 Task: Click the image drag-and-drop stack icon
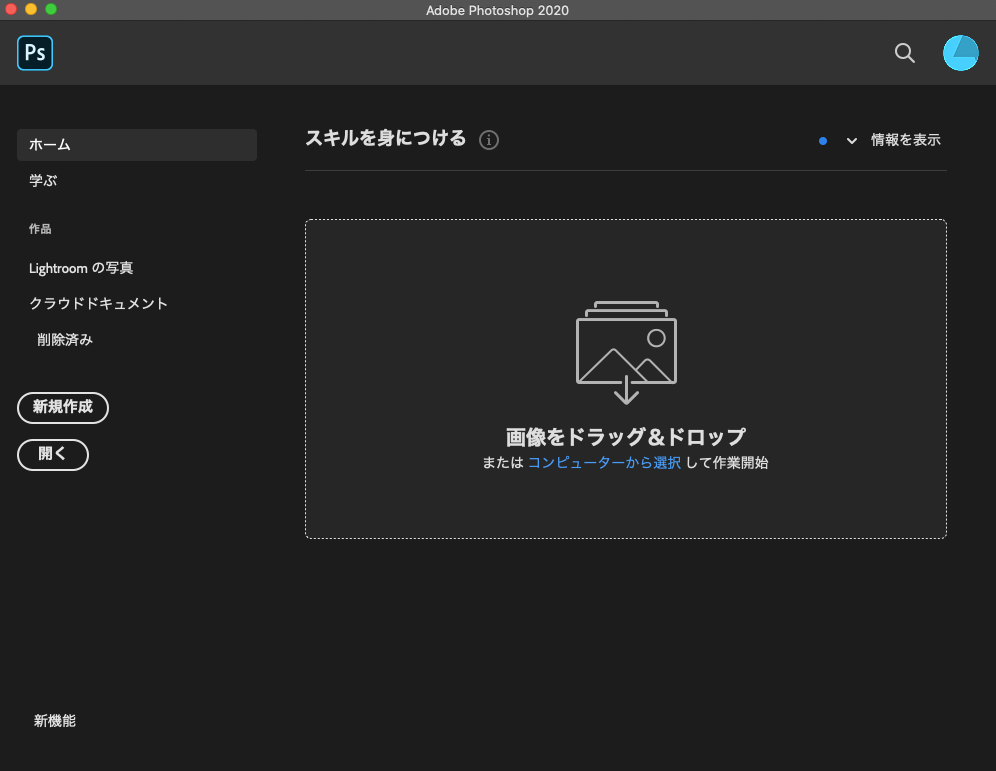(x=626, y=352)
